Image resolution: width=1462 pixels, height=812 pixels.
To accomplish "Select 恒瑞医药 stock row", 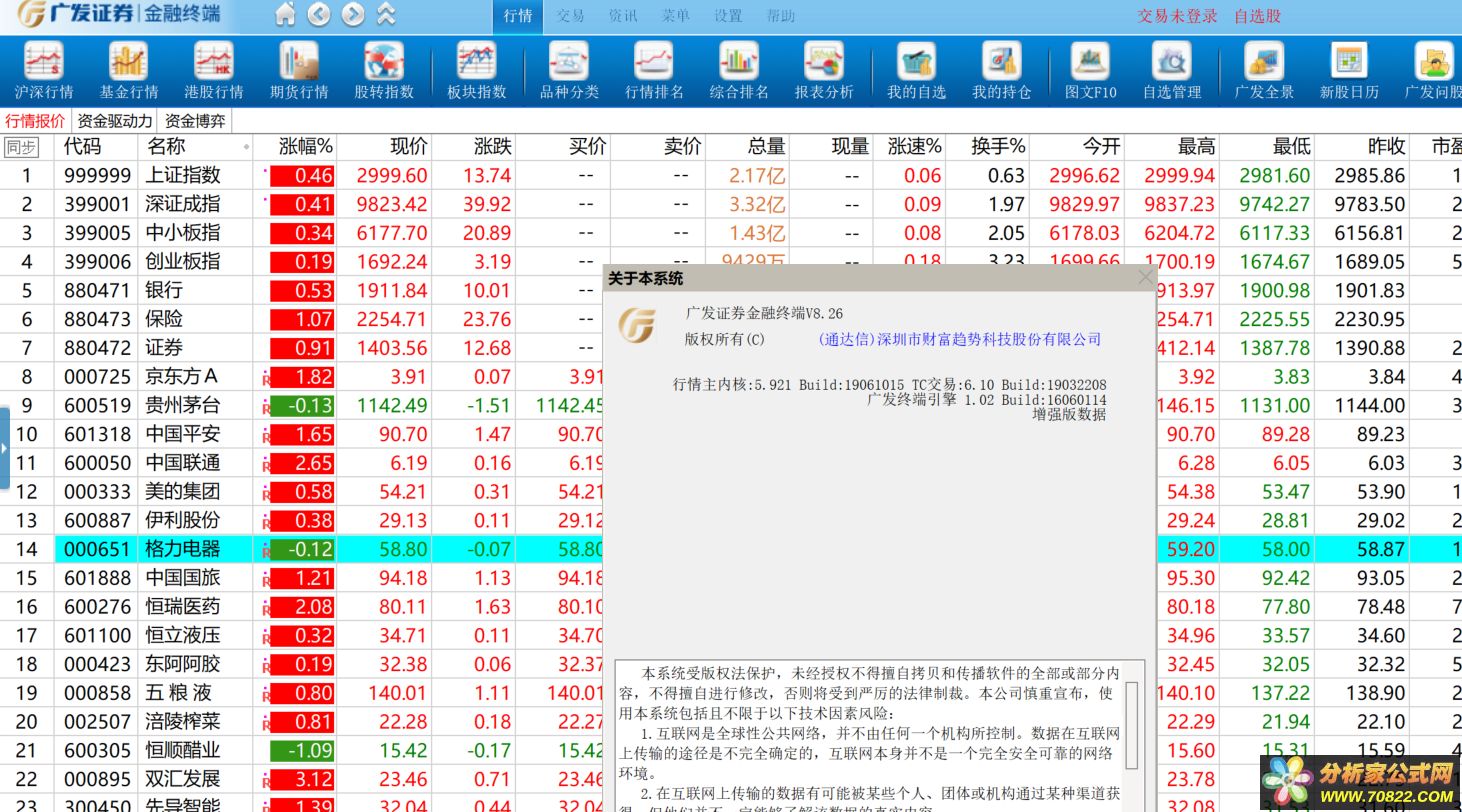I will (x=731, y=607).
